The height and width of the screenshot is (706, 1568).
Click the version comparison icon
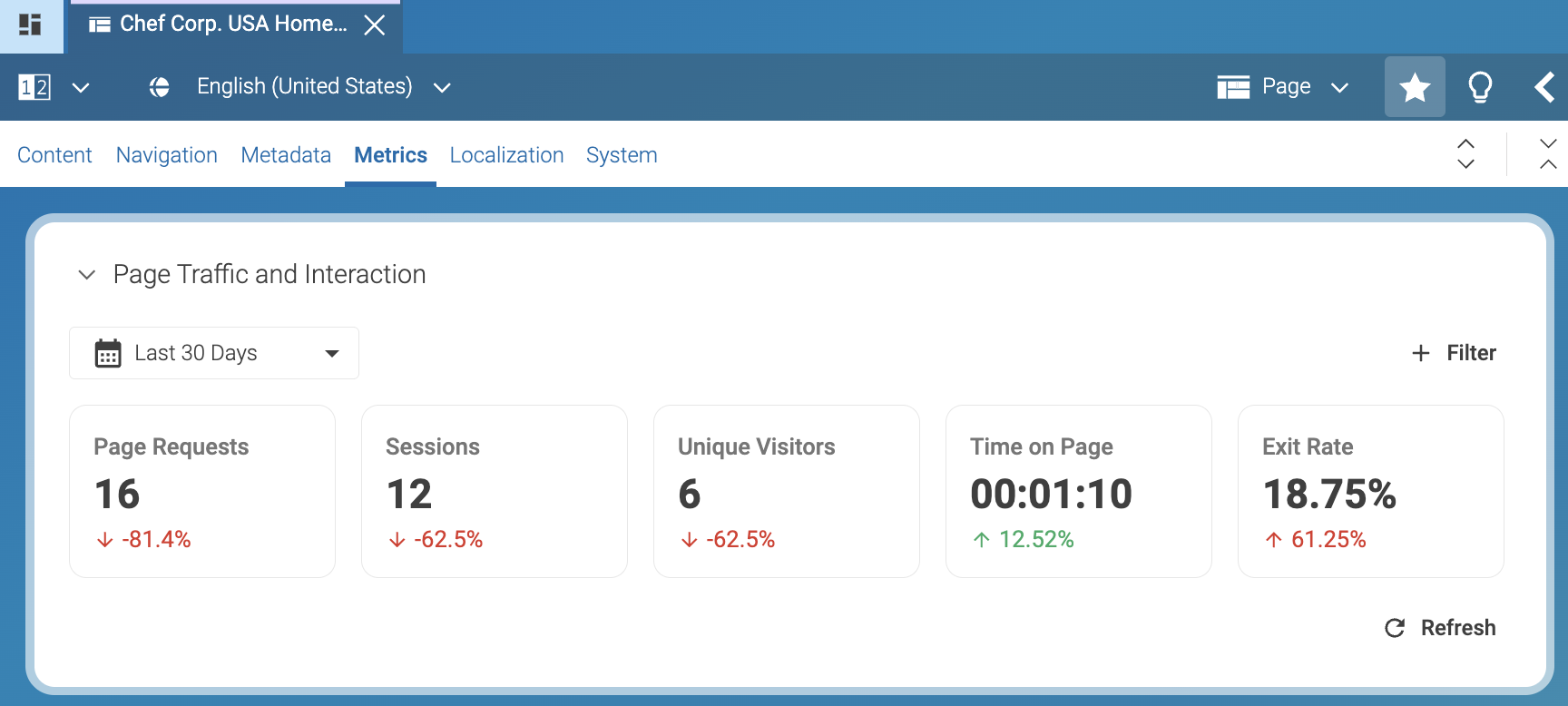click(34, 87)
